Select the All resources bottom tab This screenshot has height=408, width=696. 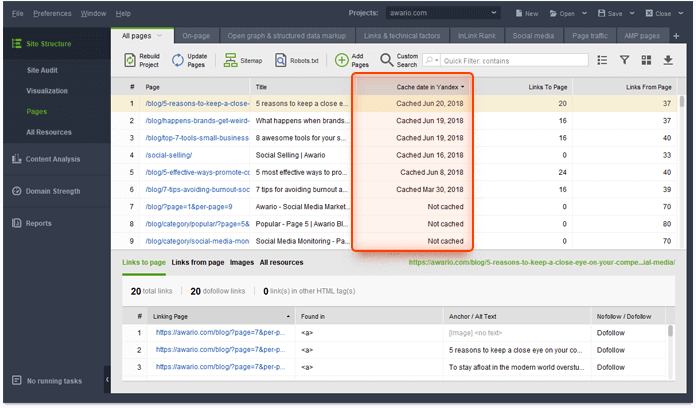click(281, 262)
